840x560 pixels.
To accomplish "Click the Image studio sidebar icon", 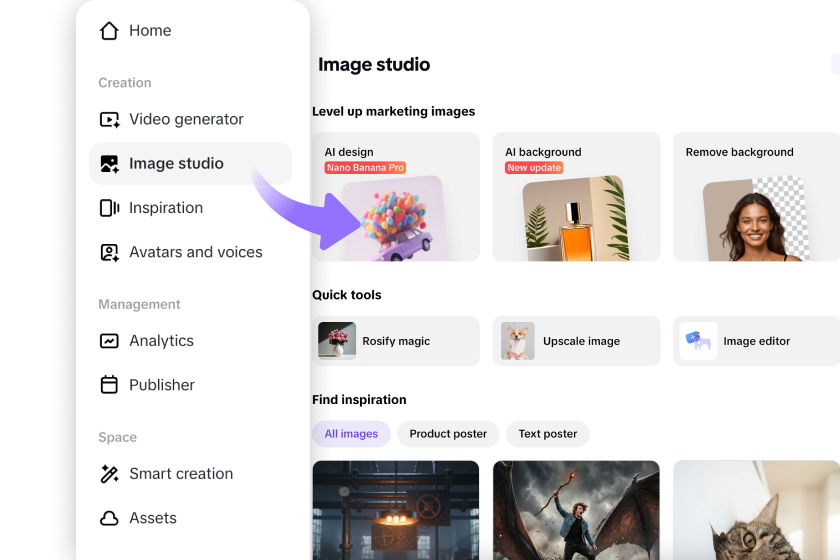I will click(x=109, y=163).
